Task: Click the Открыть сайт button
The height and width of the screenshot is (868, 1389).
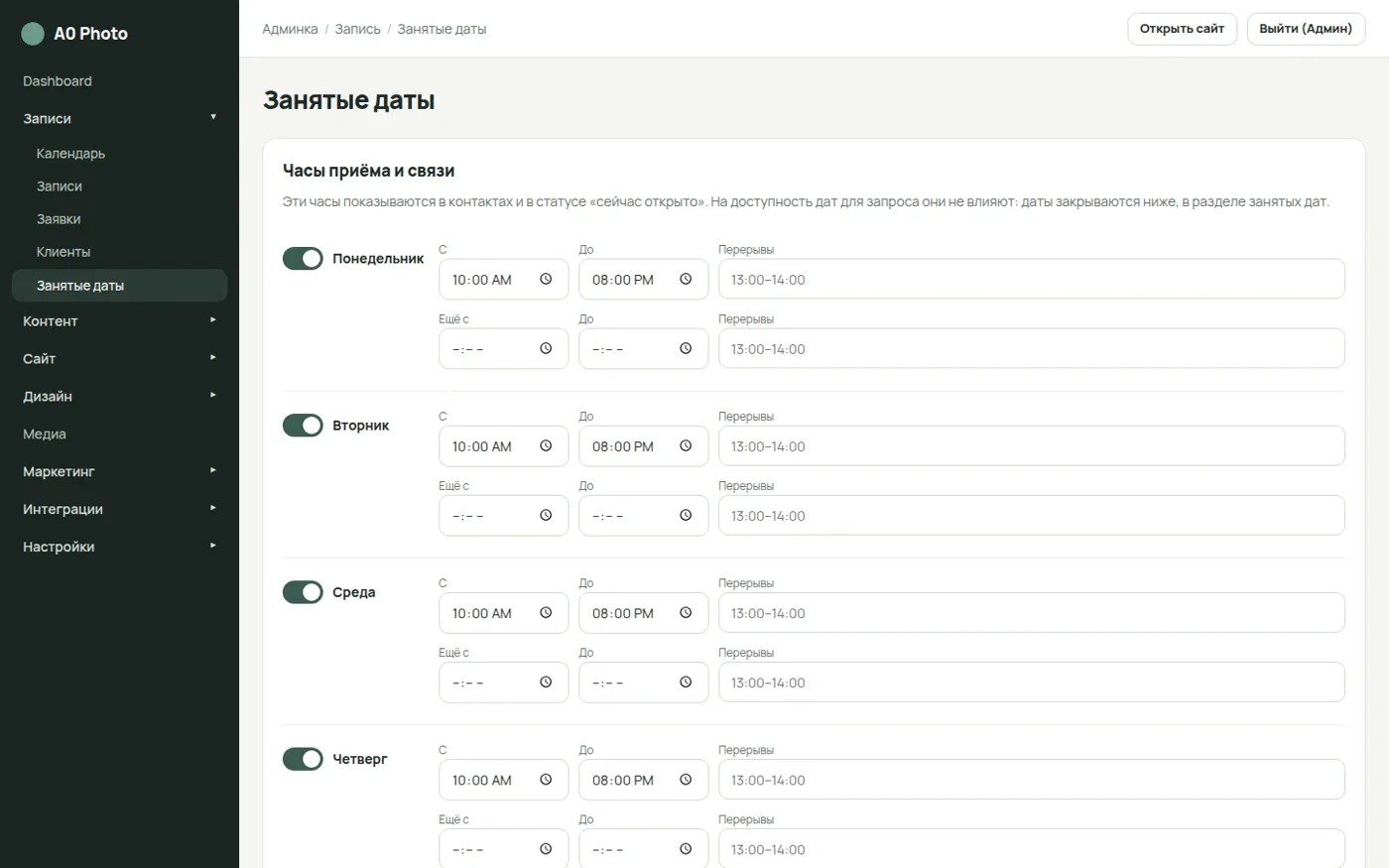Action: pyautogui.click(x=1182, y=29)
